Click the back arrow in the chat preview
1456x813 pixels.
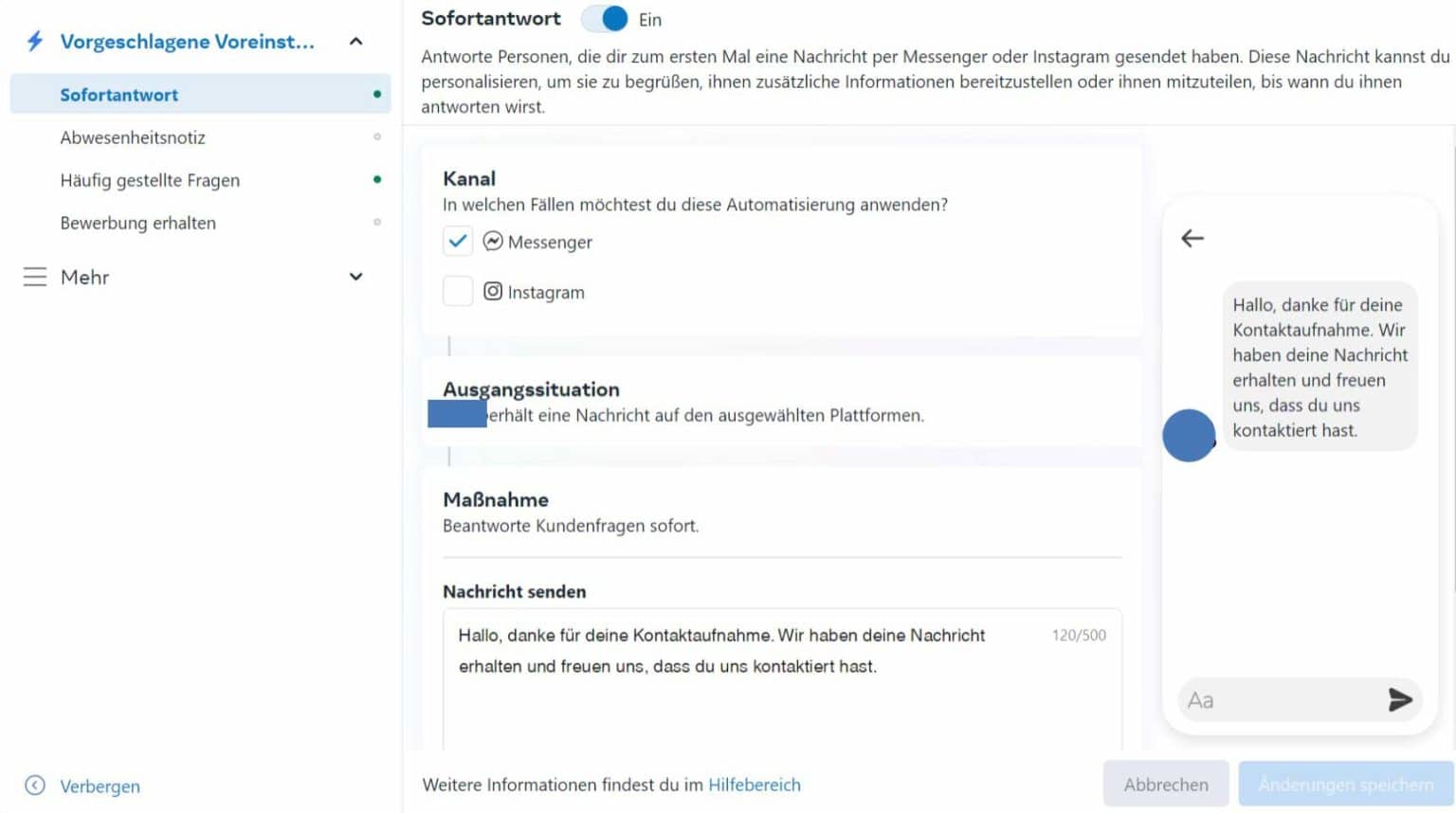pos(1192,239)
